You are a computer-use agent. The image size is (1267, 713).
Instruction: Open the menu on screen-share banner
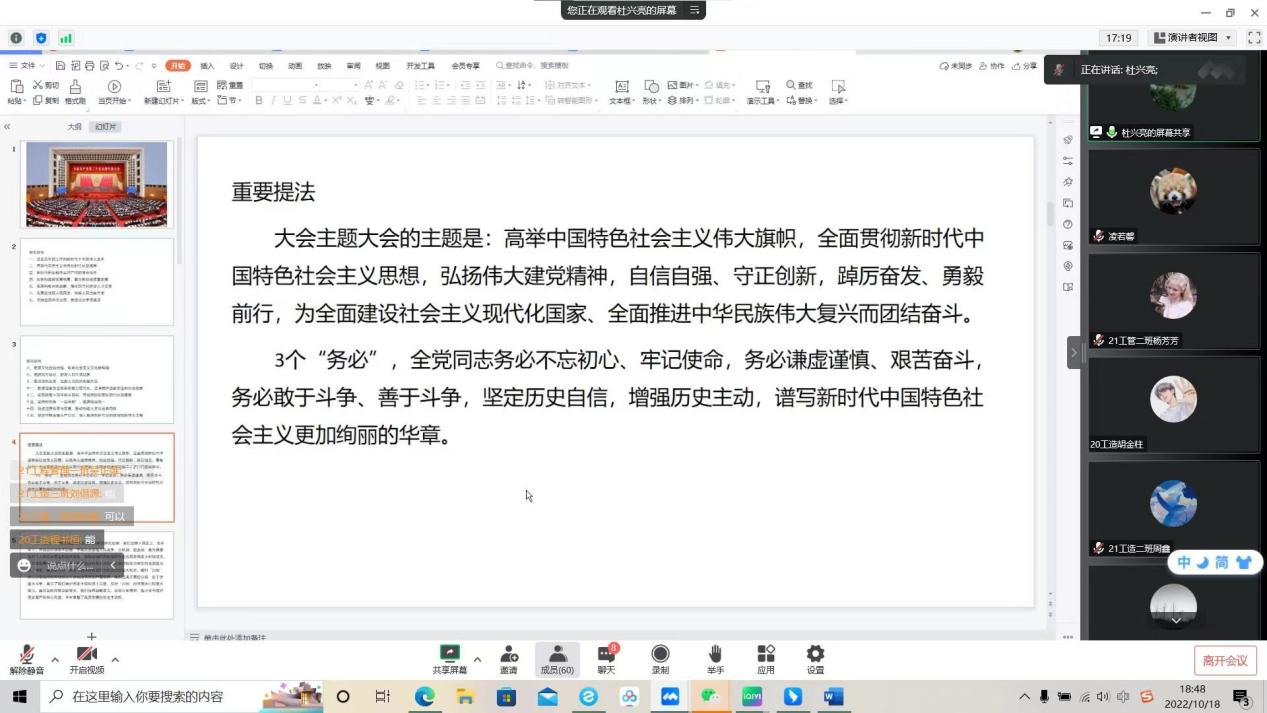[694, 10]
